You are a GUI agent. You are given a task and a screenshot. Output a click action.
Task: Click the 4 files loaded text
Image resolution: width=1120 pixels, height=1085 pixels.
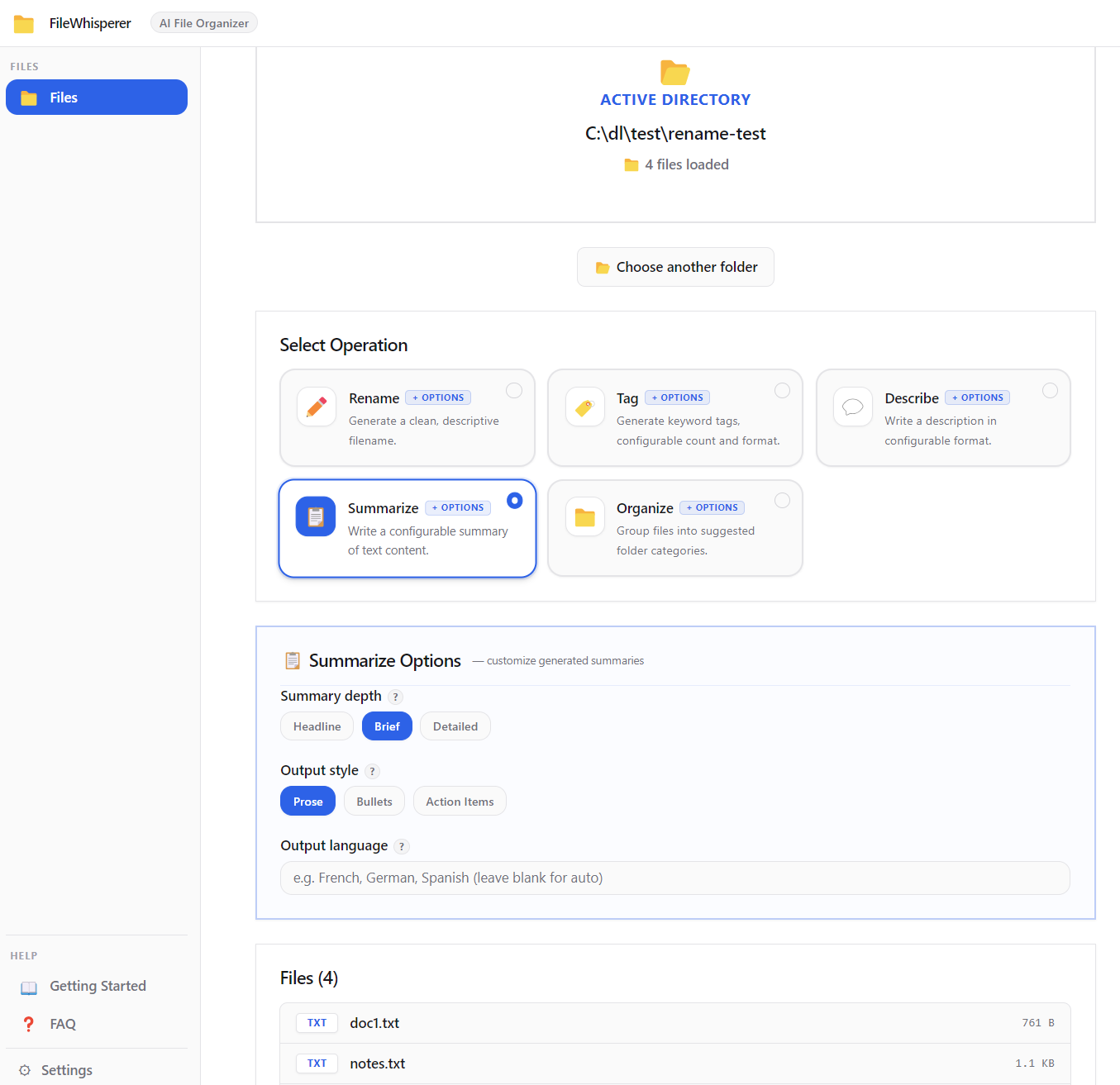point(687,164)
